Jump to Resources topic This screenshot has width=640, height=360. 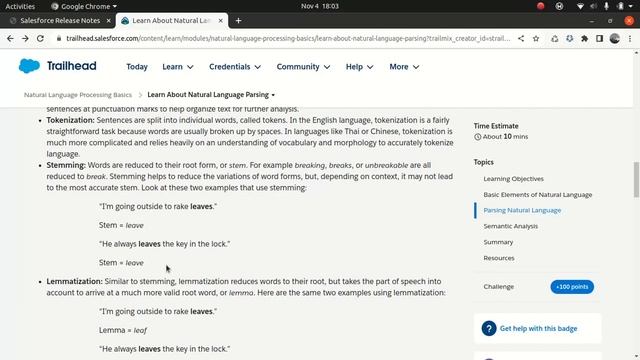click(x=499, y=258)
